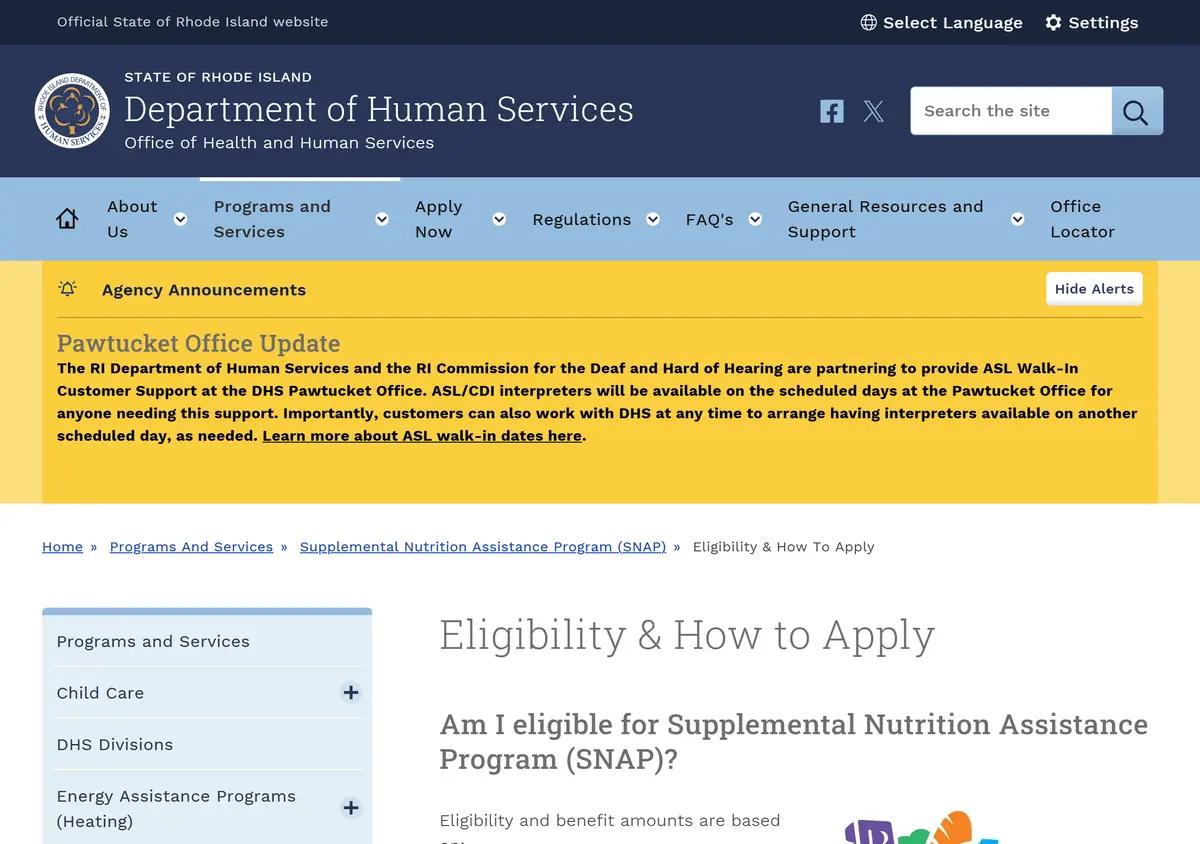
Task: Open the About Us menu item
Action: (132, 219)
